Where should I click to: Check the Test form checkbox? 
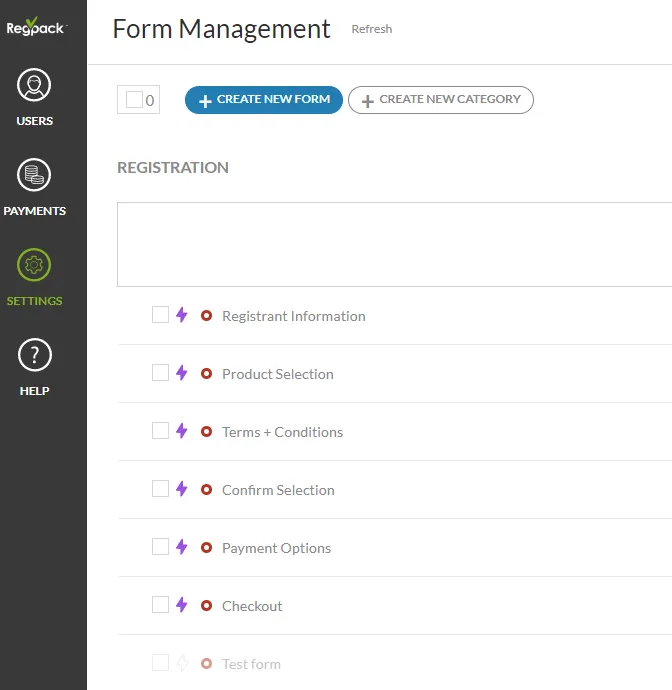pos(160,663)
